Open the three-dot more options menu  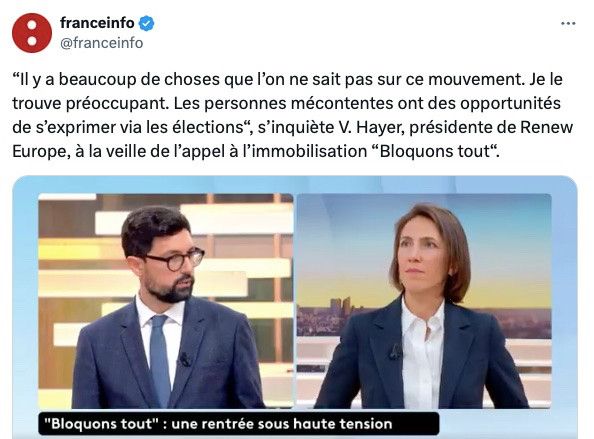pos(568,23)
